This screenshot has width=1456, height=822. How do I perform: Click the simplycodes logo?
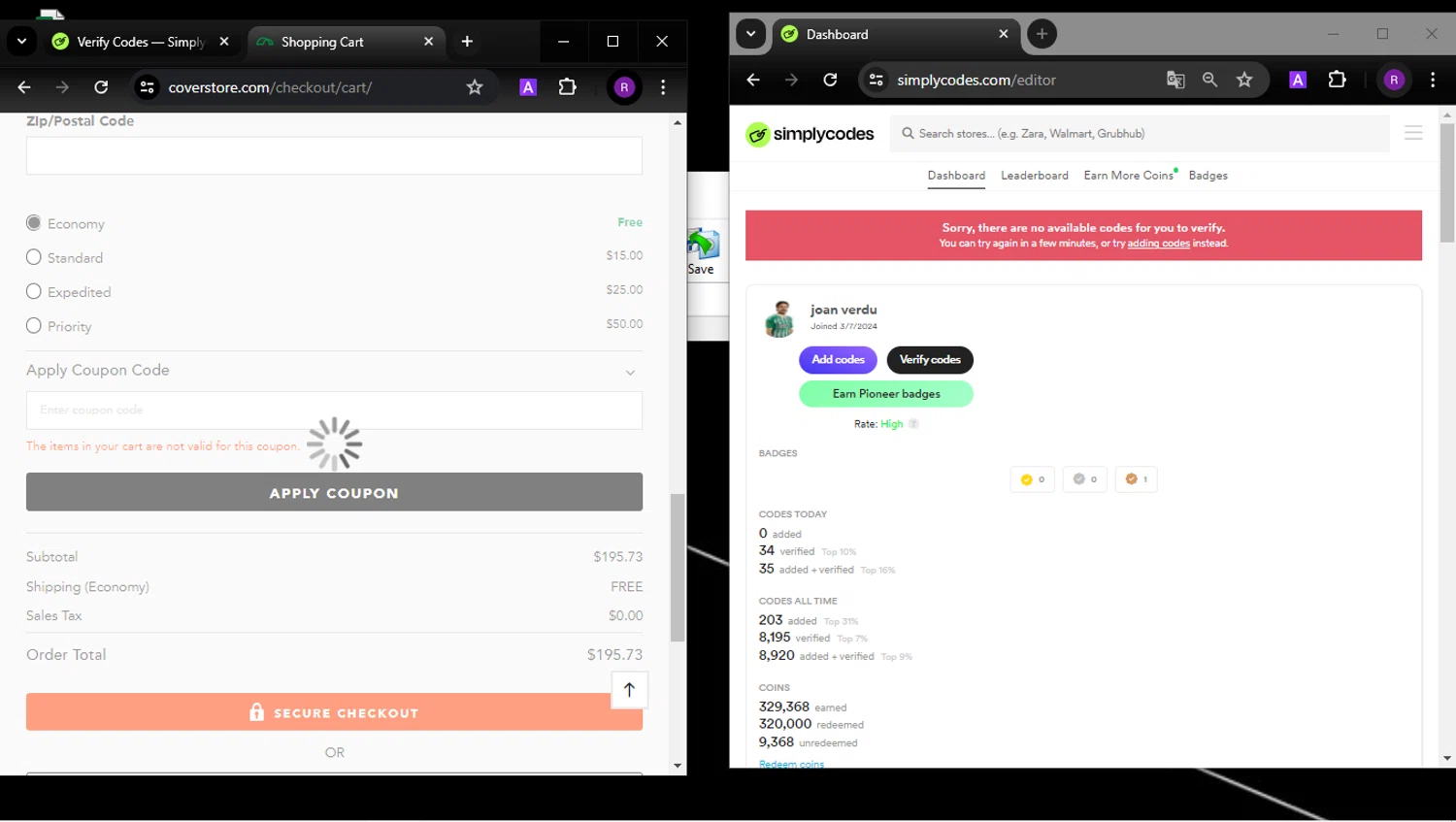click(810, 134)
